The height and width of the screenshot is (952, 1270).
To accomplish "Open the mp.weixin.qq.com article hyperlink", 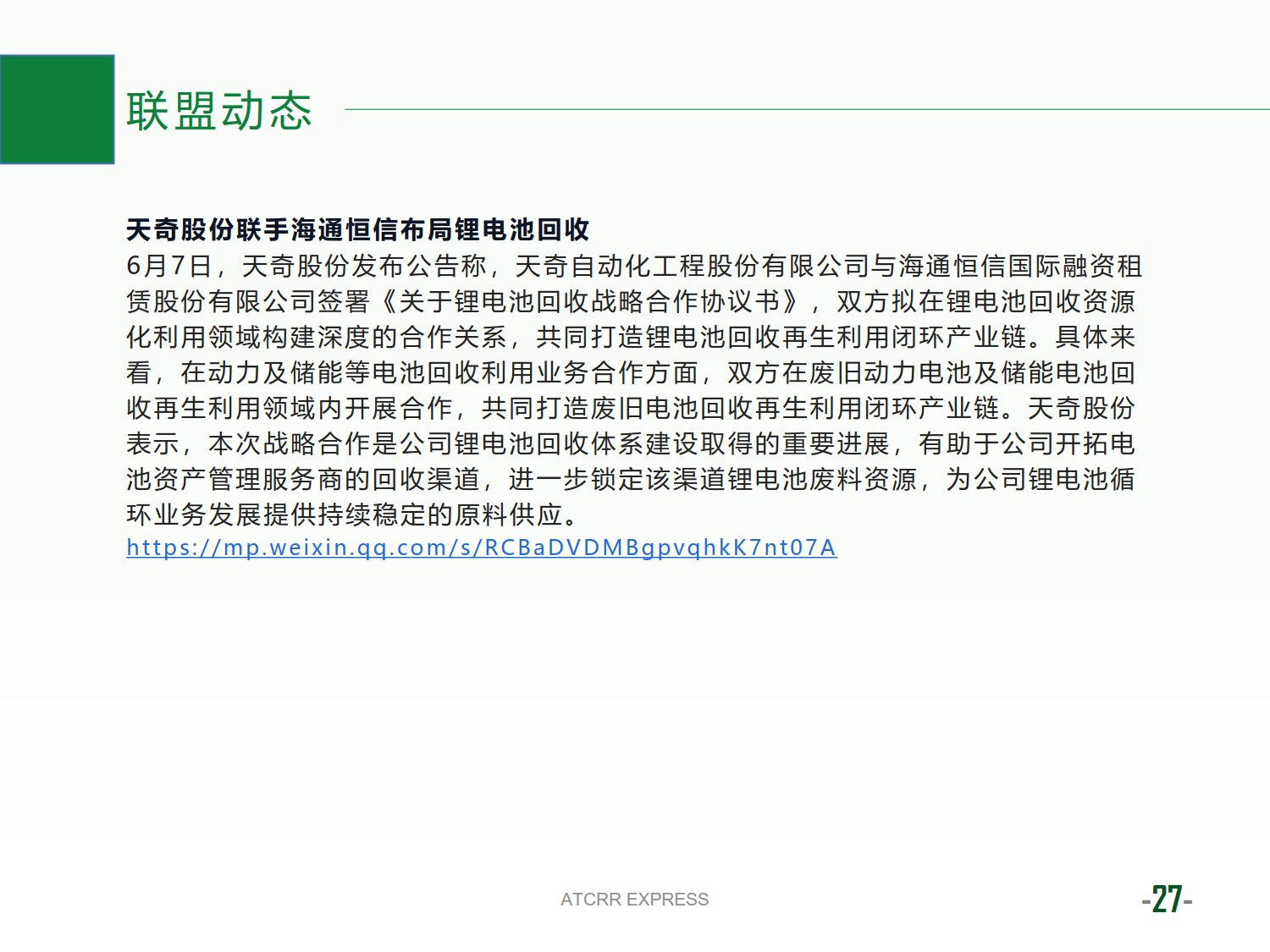I will 482,548.
